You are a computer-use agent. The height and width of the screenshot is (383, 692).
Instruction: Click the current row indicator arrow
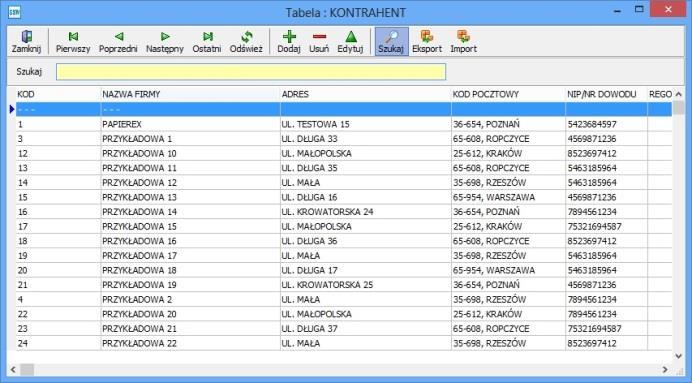(12, 109)
